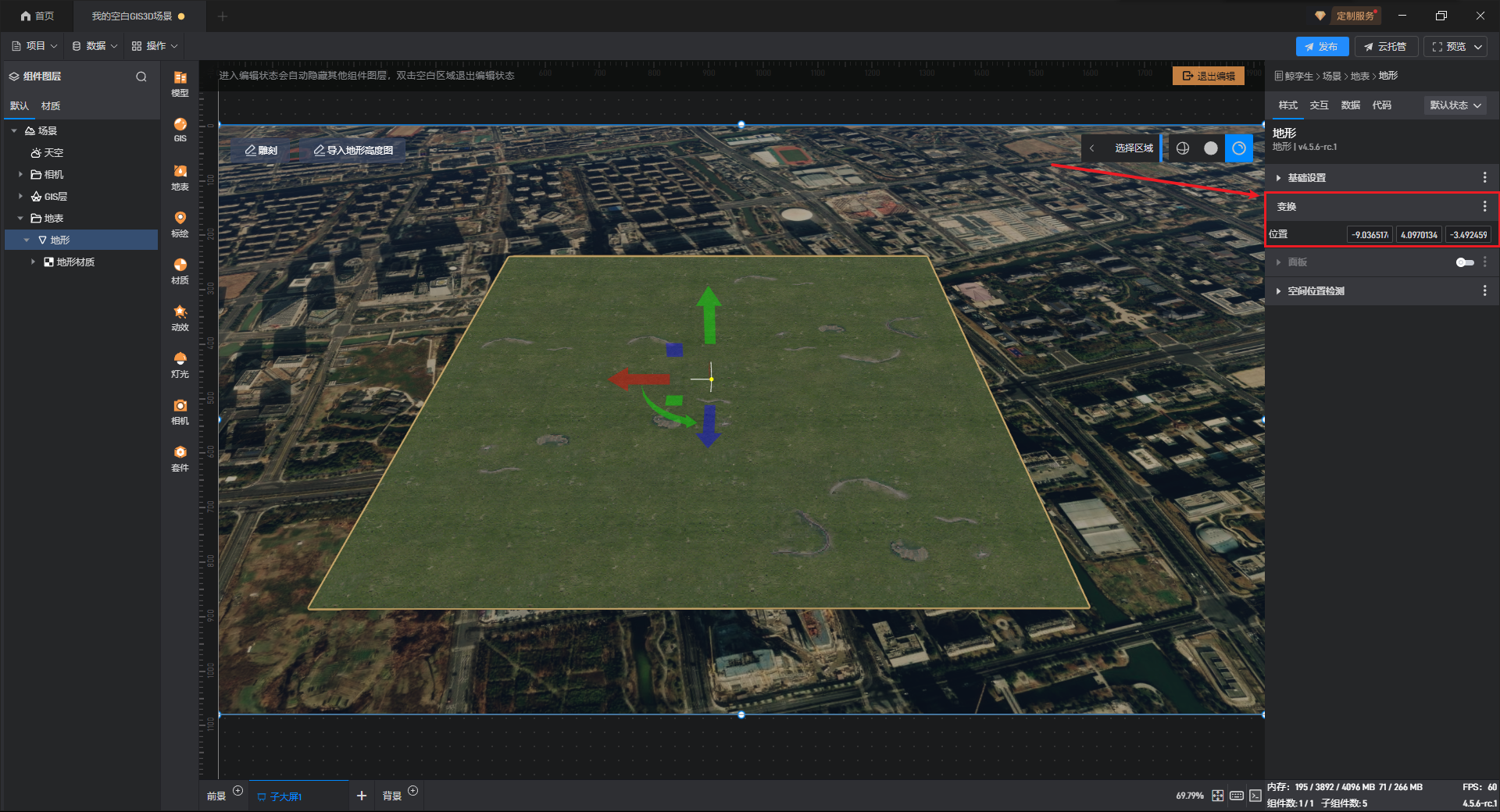This screenshot has height=812, width=1500.
Task: Open the 套件 kit category
Action: pyautogui.click(x=180, y=458)
